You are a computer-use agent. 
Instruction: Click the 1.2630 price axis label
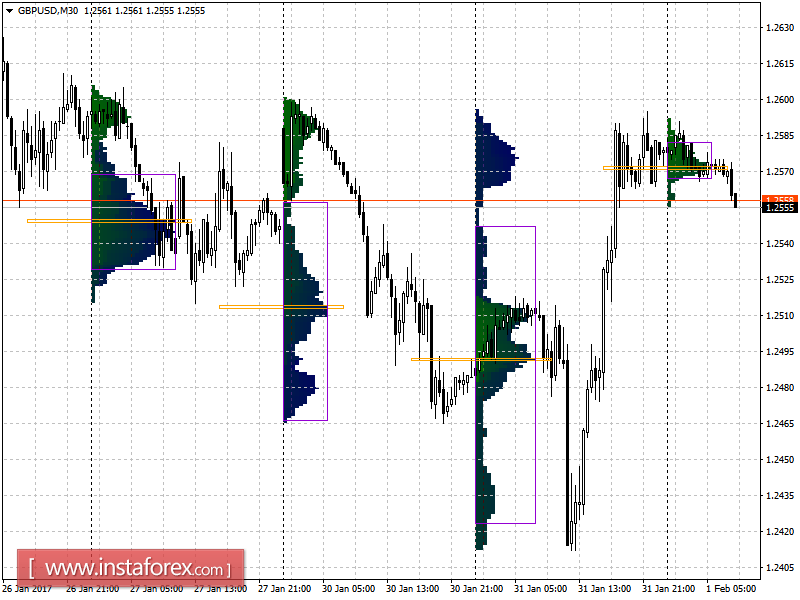click(780, 28)
